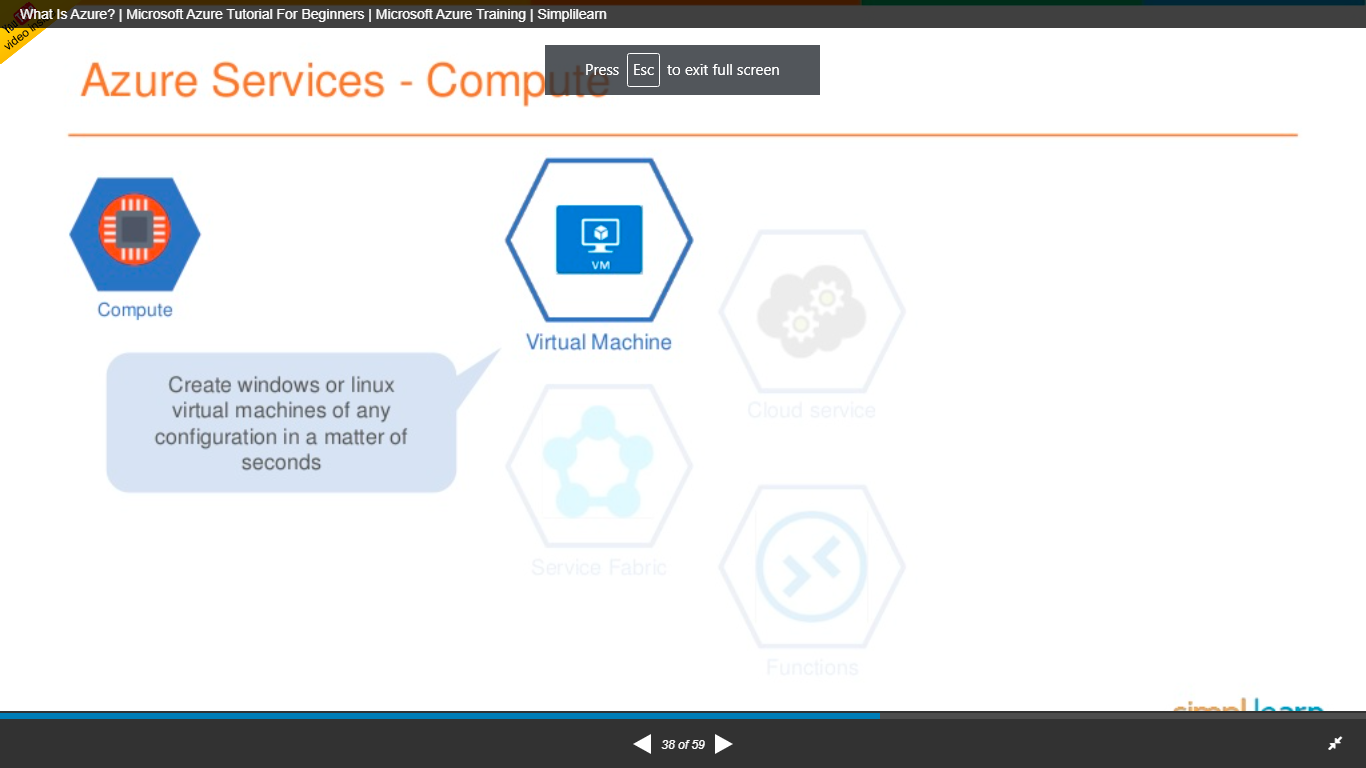Click the faded Service Fabric icon
This screenshot has height=768, width=1366.
pos(599,467)
